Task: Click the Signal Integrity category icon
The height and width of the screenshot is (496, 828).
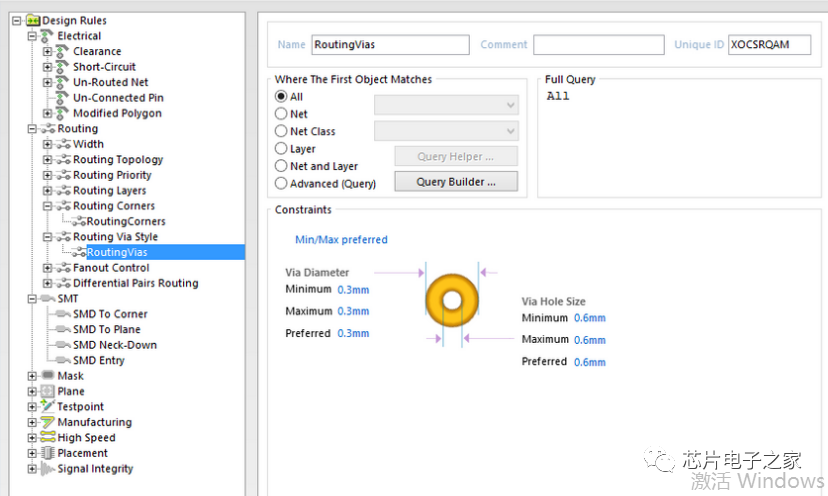Action: tap(47, 469)
